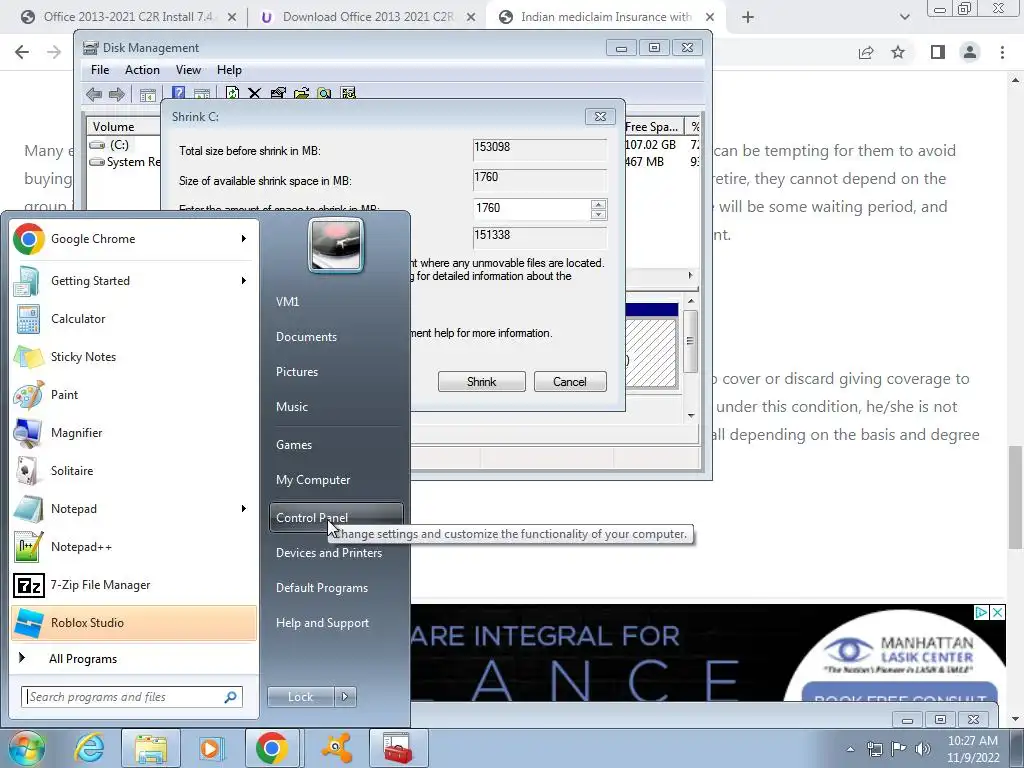Click Disk Management Back toolbar arrow

[x=94, y=94]
